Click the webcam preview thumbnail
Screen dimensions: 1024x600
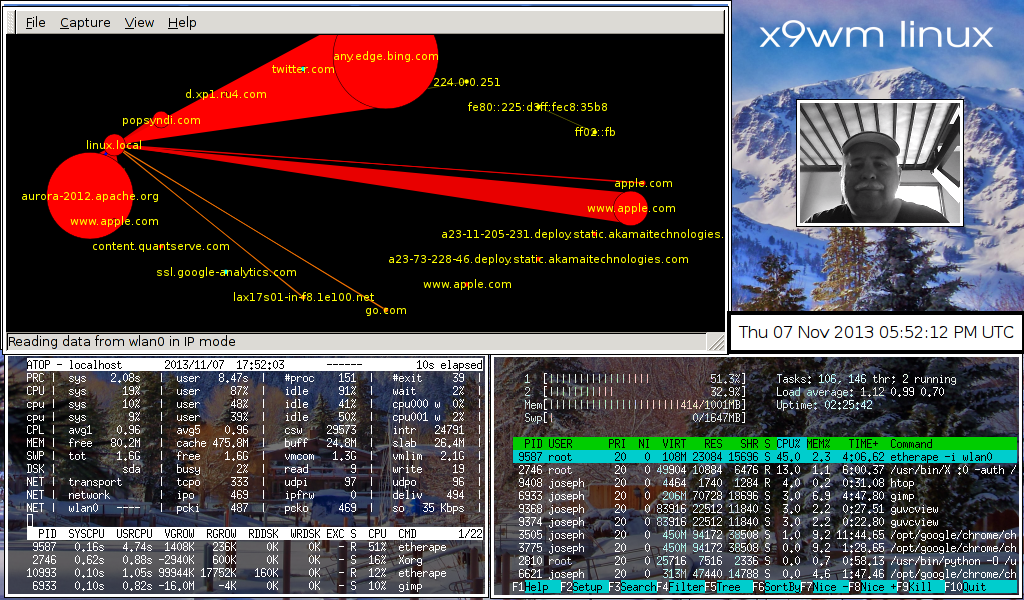(x=880, y=163)
